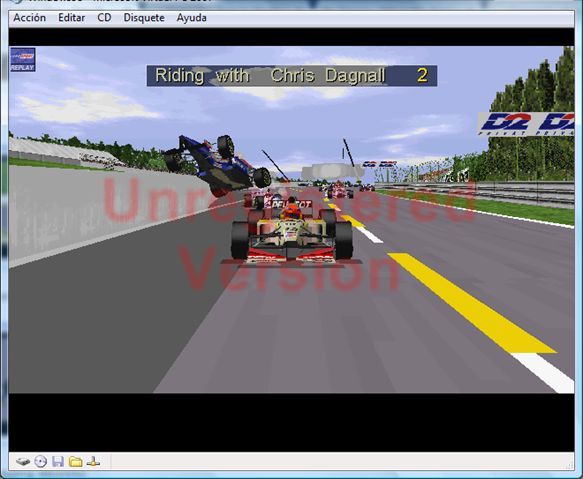Viewport: 583px width, 479px height.
Task: Click the network adapter status icon
Action: pos(93,462)
